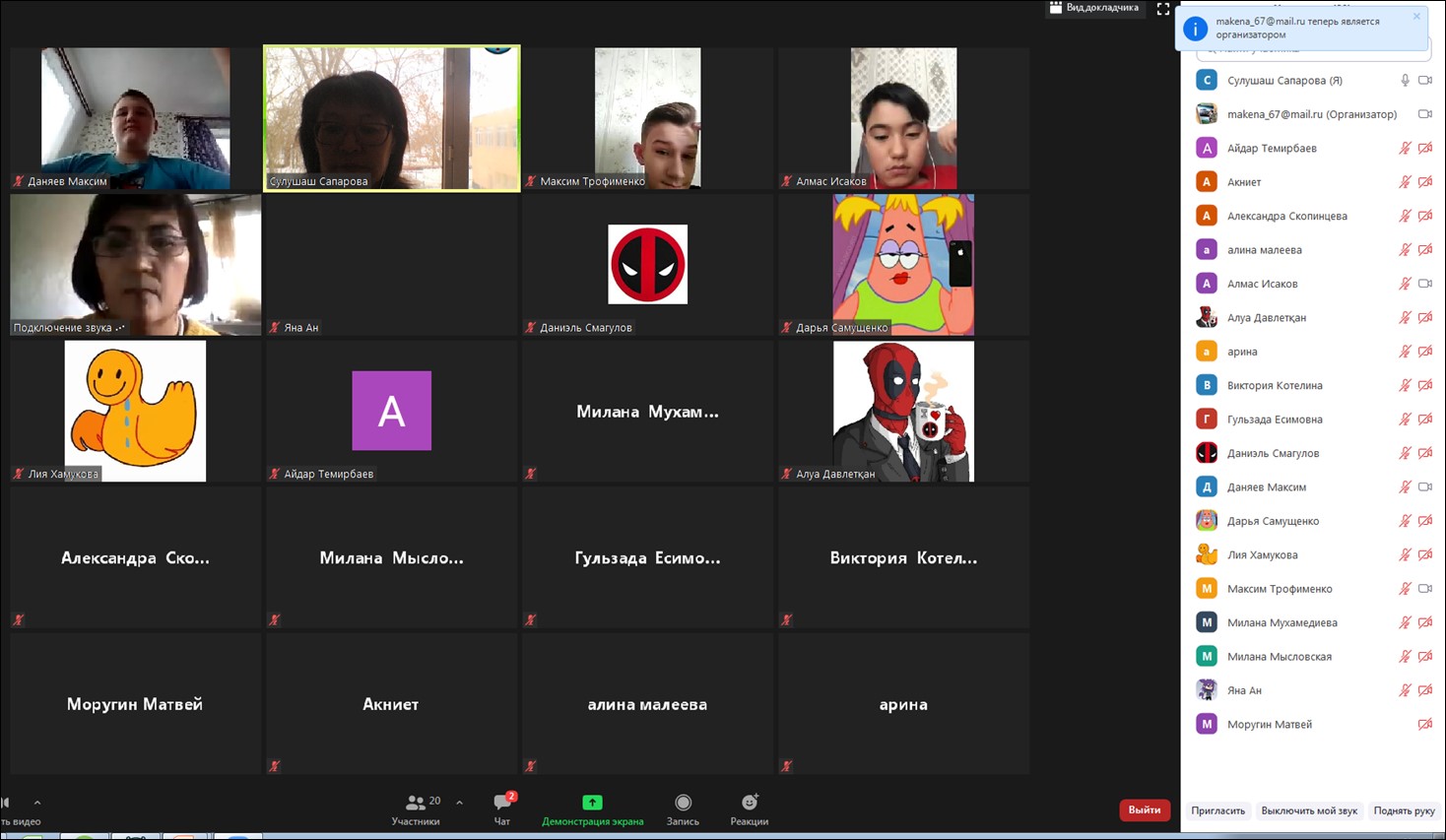This screenshot has height=840, width=1446.
Task: Toggle the microphone for Сулушаш Сапарова (Я)
Action: click(1405, 81)
